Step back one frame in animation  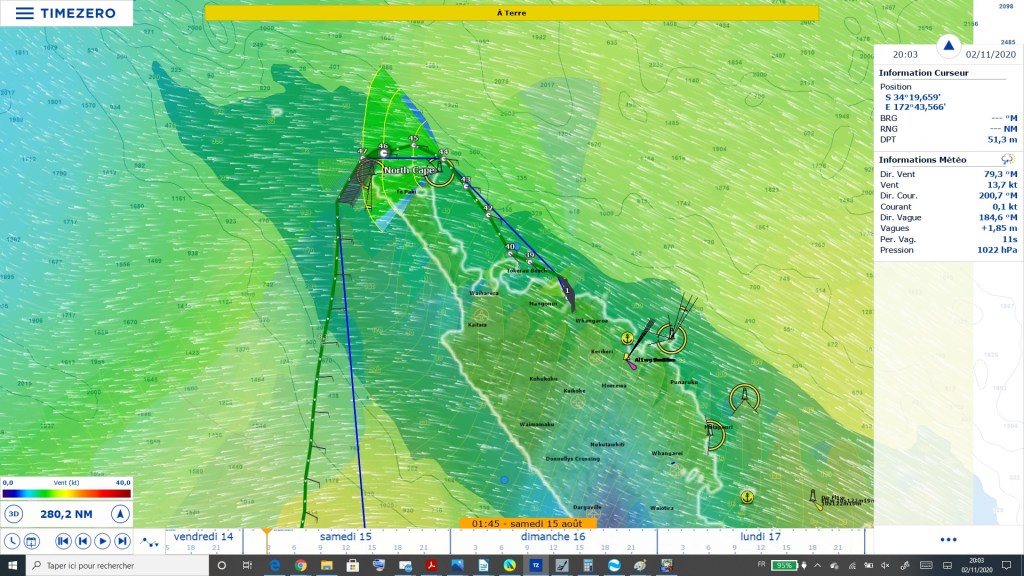pyautogui.click(x=83, y=541)
